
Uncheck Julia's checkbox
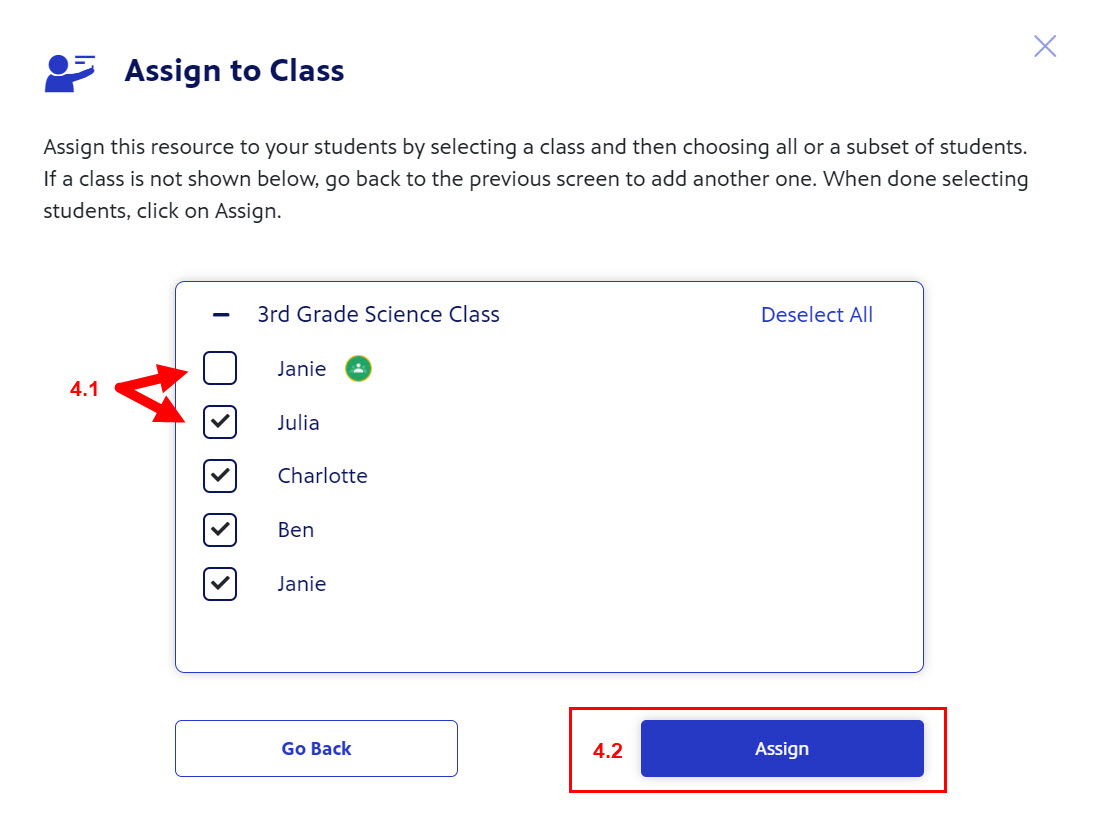(220, 422)
